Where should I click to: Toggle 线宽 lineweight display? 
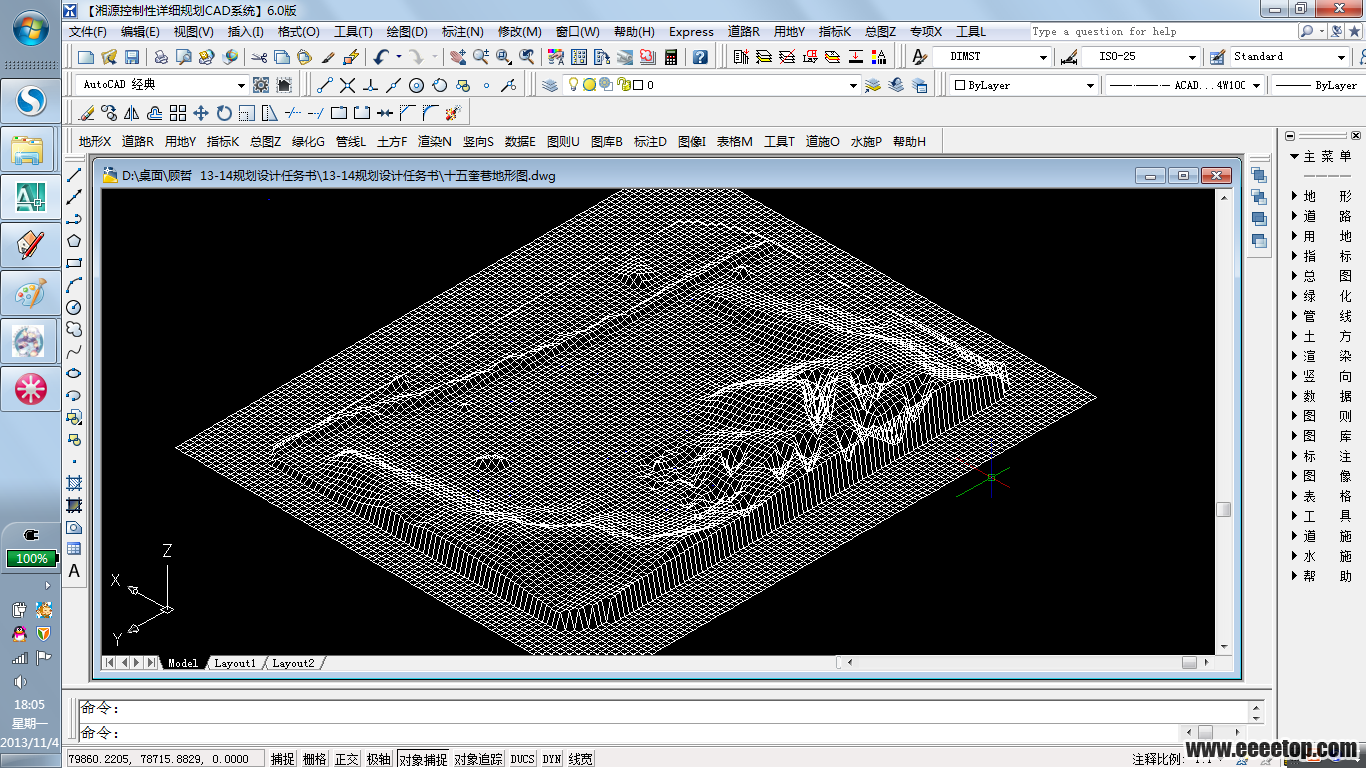click(581, 759)
